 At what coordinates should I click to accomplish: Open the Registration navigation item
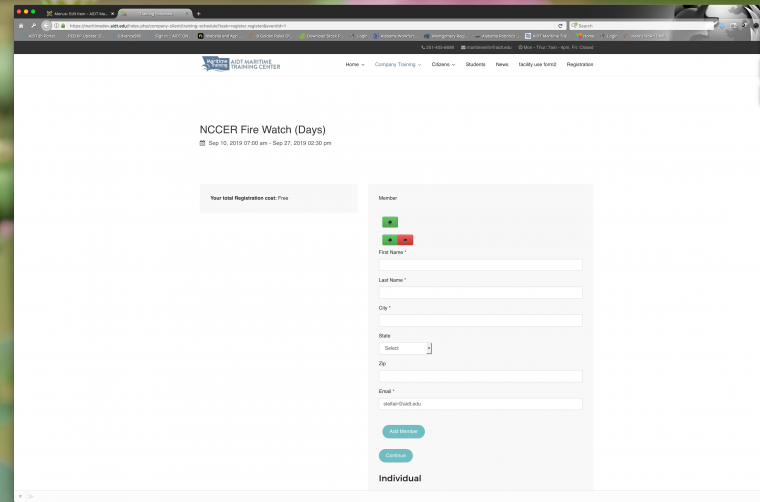580,64
